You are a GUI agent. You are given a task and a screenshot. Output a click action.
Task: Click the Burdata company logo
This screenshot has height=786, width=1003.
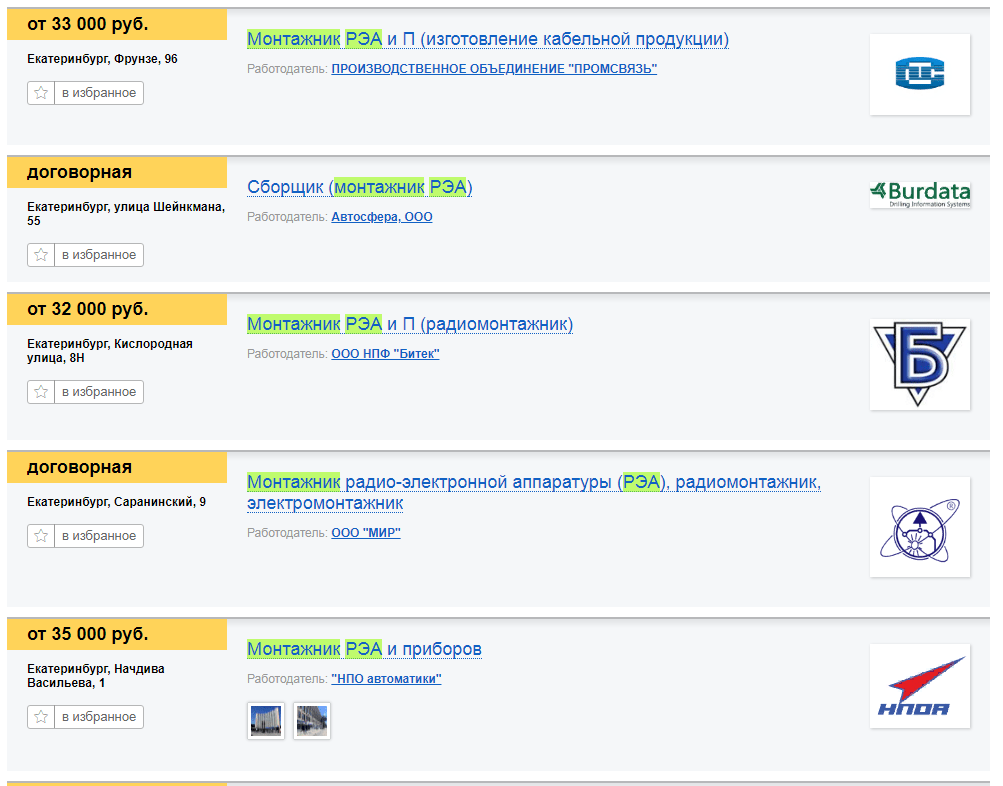pyautogui.click(x=919, y=194)
